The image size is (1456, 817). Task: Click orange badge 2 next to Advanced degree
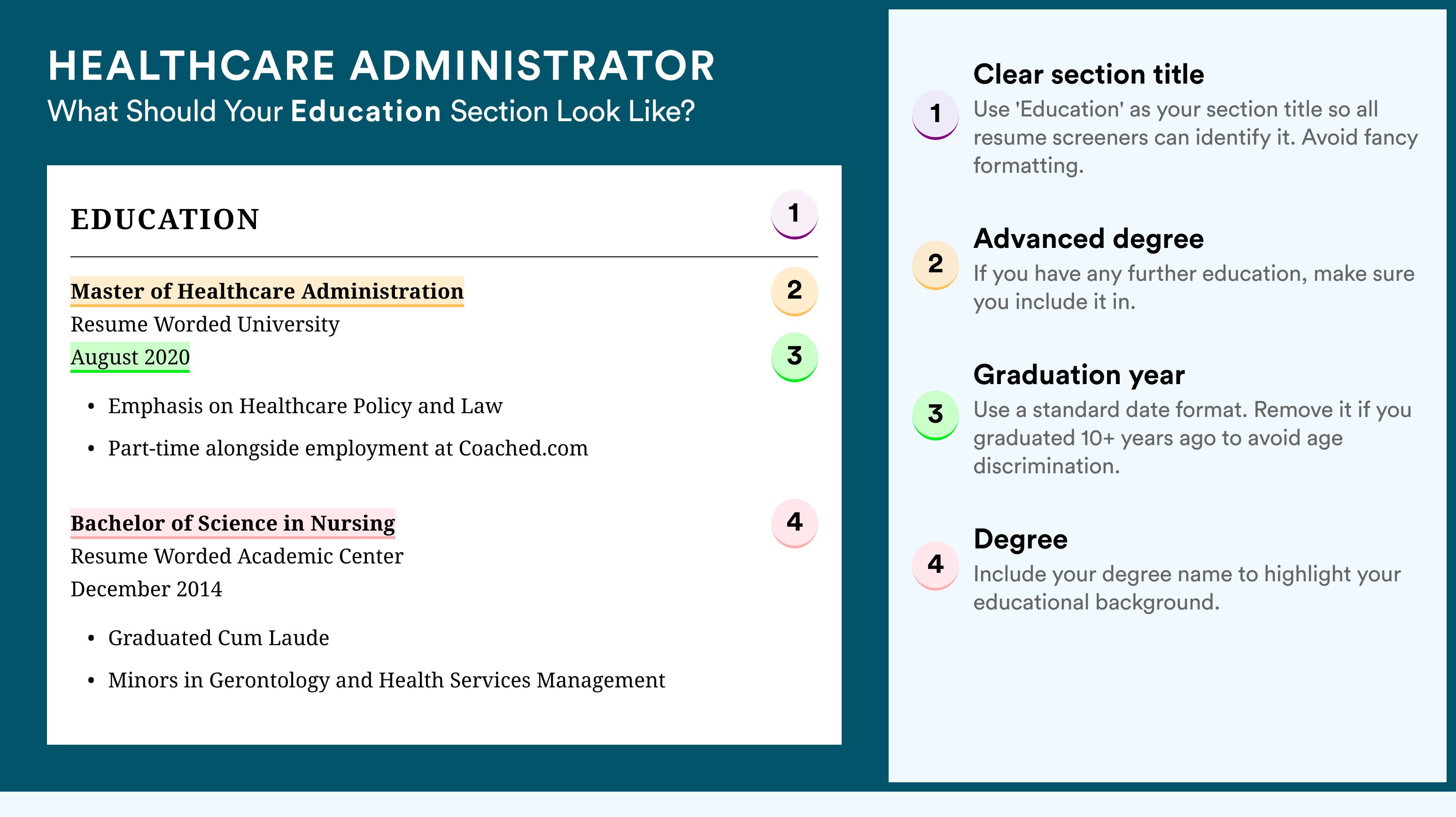[935, 265]
